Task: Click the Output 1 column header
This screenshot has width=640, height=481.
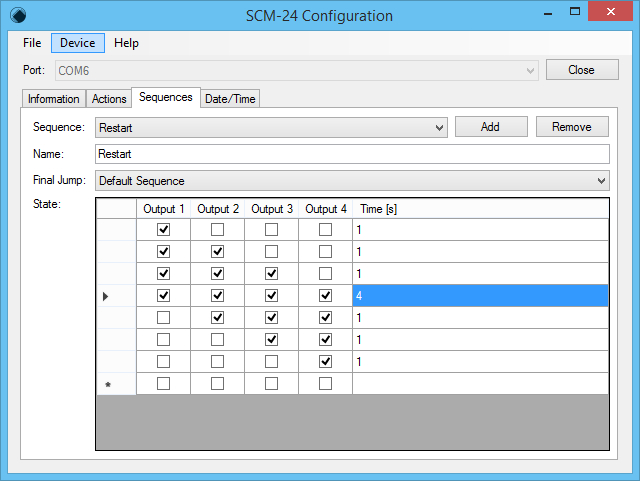Action: coord(163,209)
